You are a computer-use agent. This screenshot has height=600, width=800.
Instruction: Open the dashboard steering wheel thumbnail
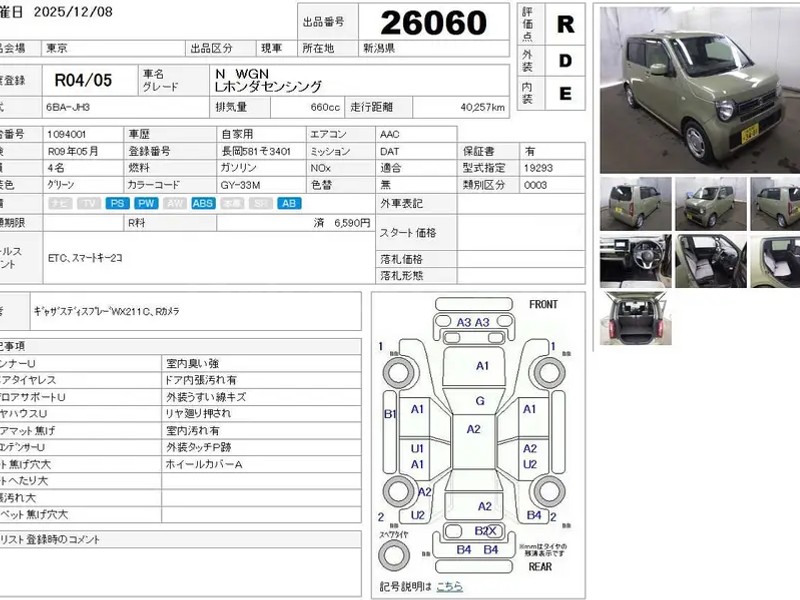pos(635,261)
